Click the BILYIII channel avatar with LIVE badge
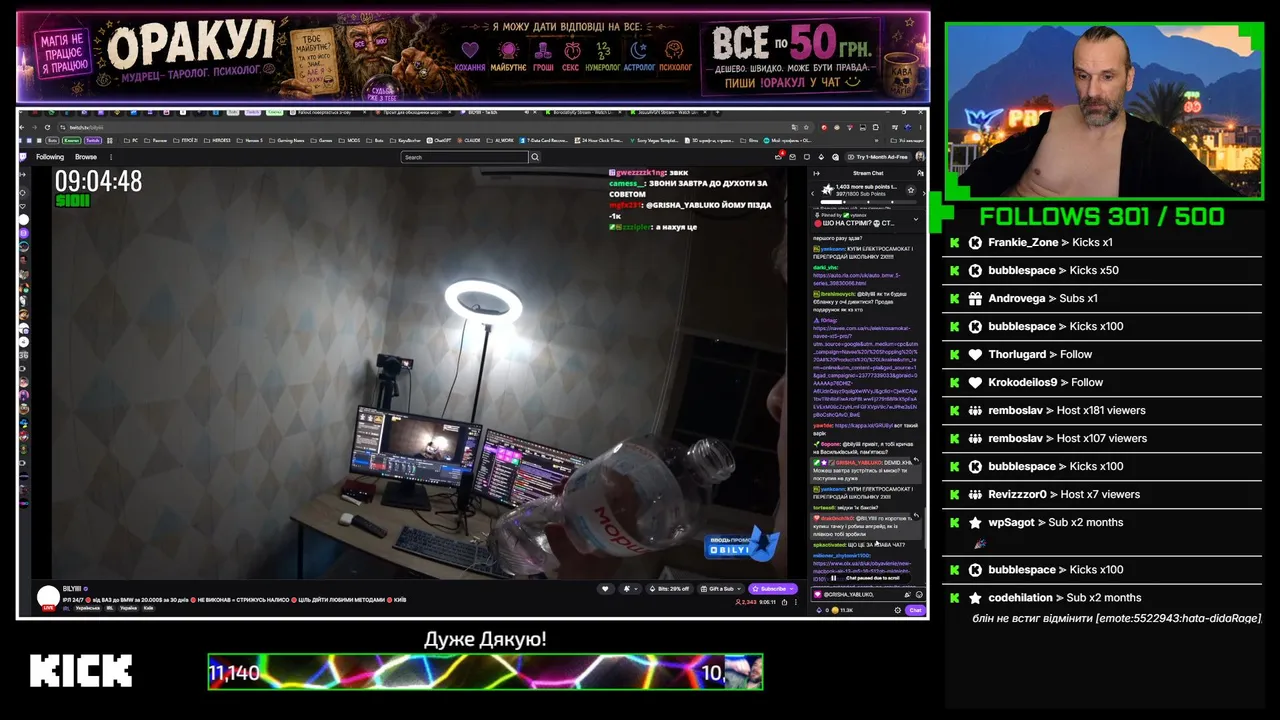This screenshot has height=720, width=1280. point(48,598)
